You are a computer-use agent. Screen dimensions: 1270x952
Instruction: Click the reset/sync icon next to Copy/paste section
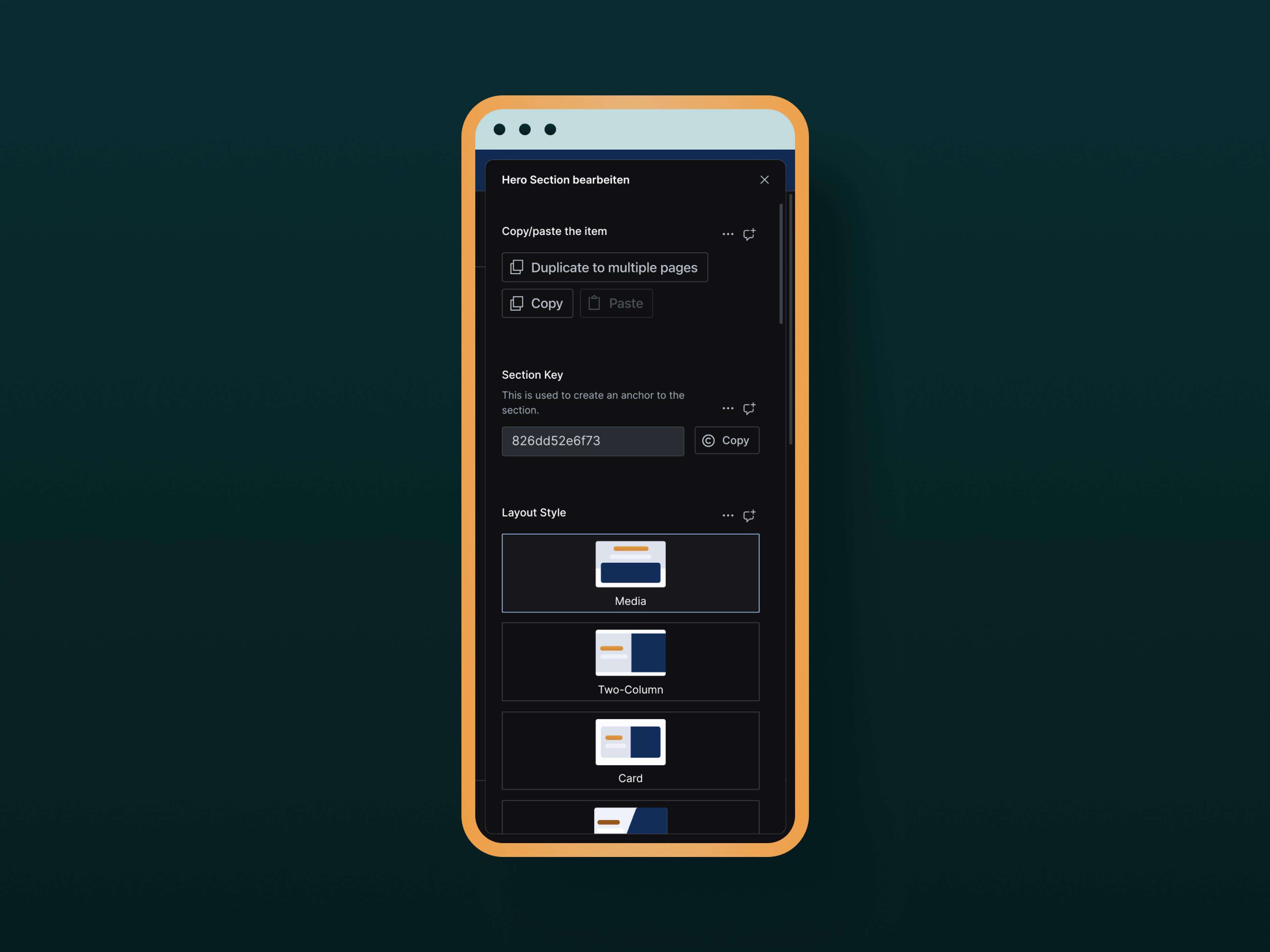click(x=750, y=233)
